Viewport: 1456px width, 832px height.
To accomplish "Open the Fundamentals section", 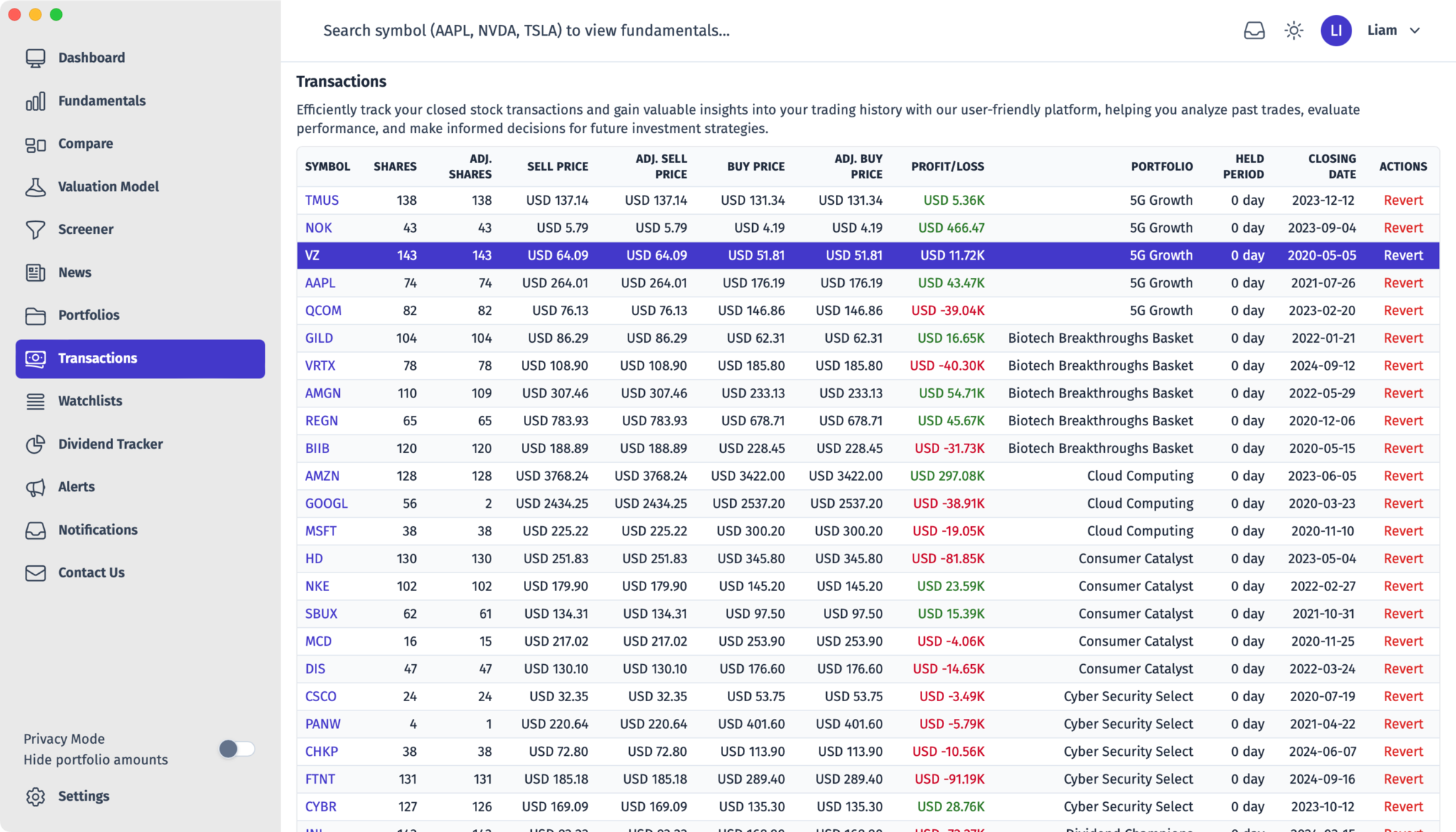I will coord(102,101).
